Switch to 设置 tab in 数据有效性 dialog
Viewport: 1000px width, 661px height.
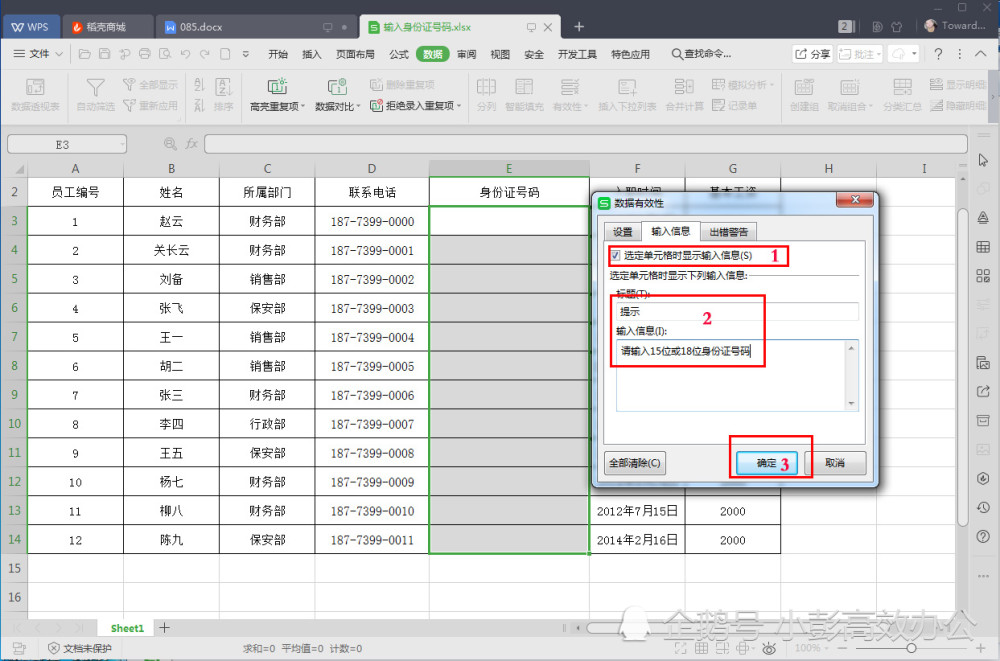coord(622,232)
